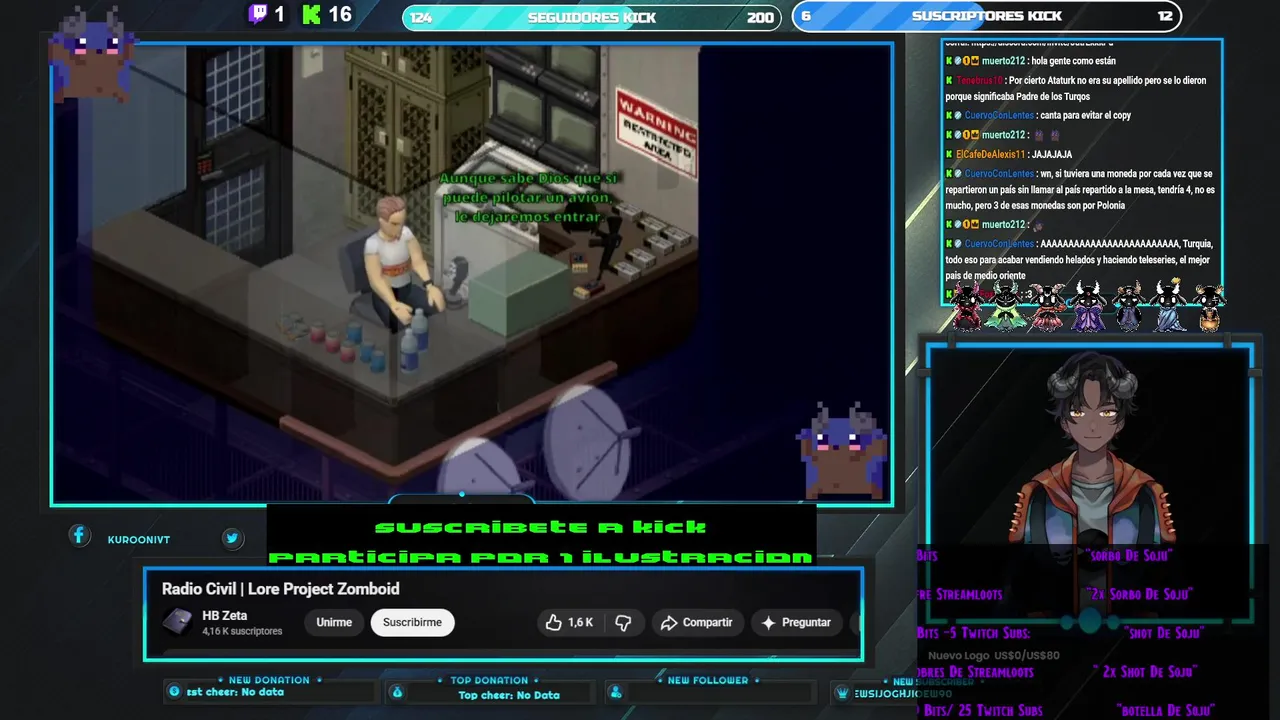Dislike the video with thumbs down icon
The image size is (1280, 720).
(x=623, y=622)
